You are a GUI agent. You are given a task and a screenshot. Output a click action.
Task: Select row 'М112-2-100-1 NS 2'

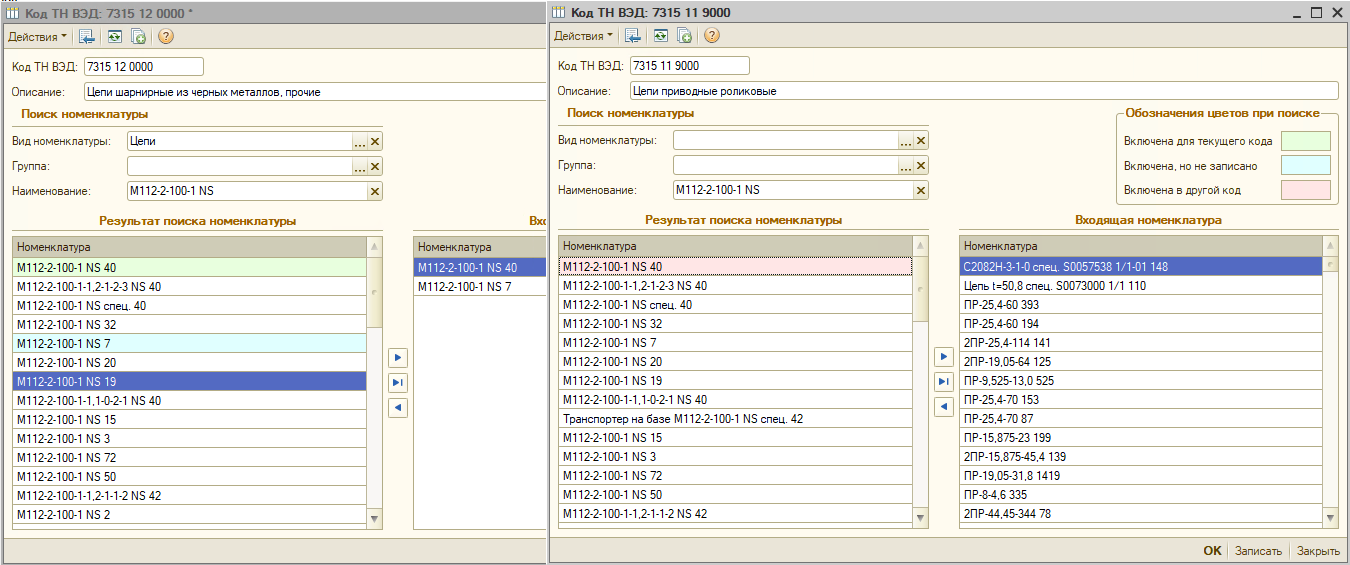point(190,514)
